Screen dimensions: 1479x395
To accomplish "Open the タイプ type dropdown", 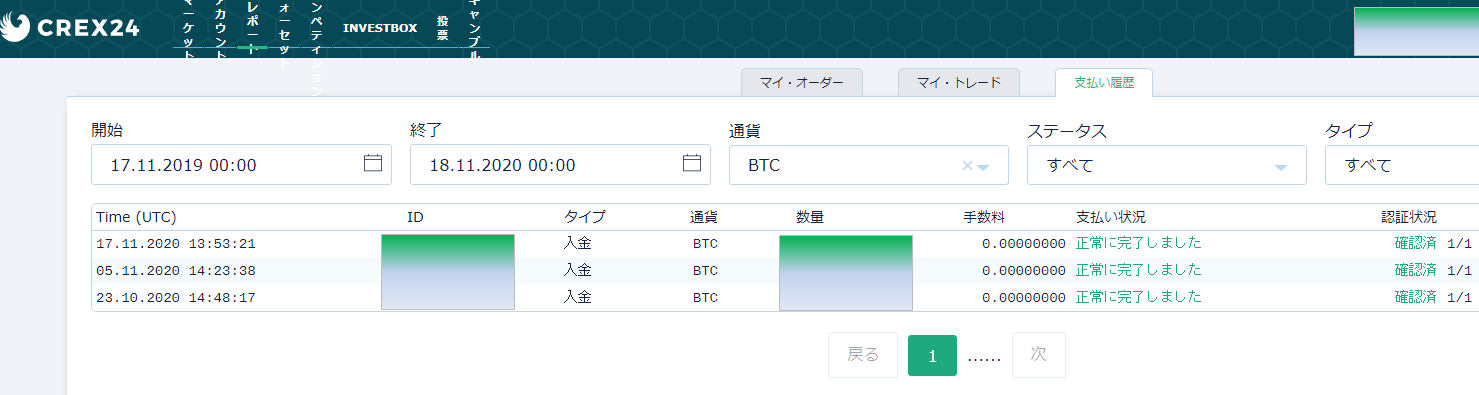I will click(1402, 165).
